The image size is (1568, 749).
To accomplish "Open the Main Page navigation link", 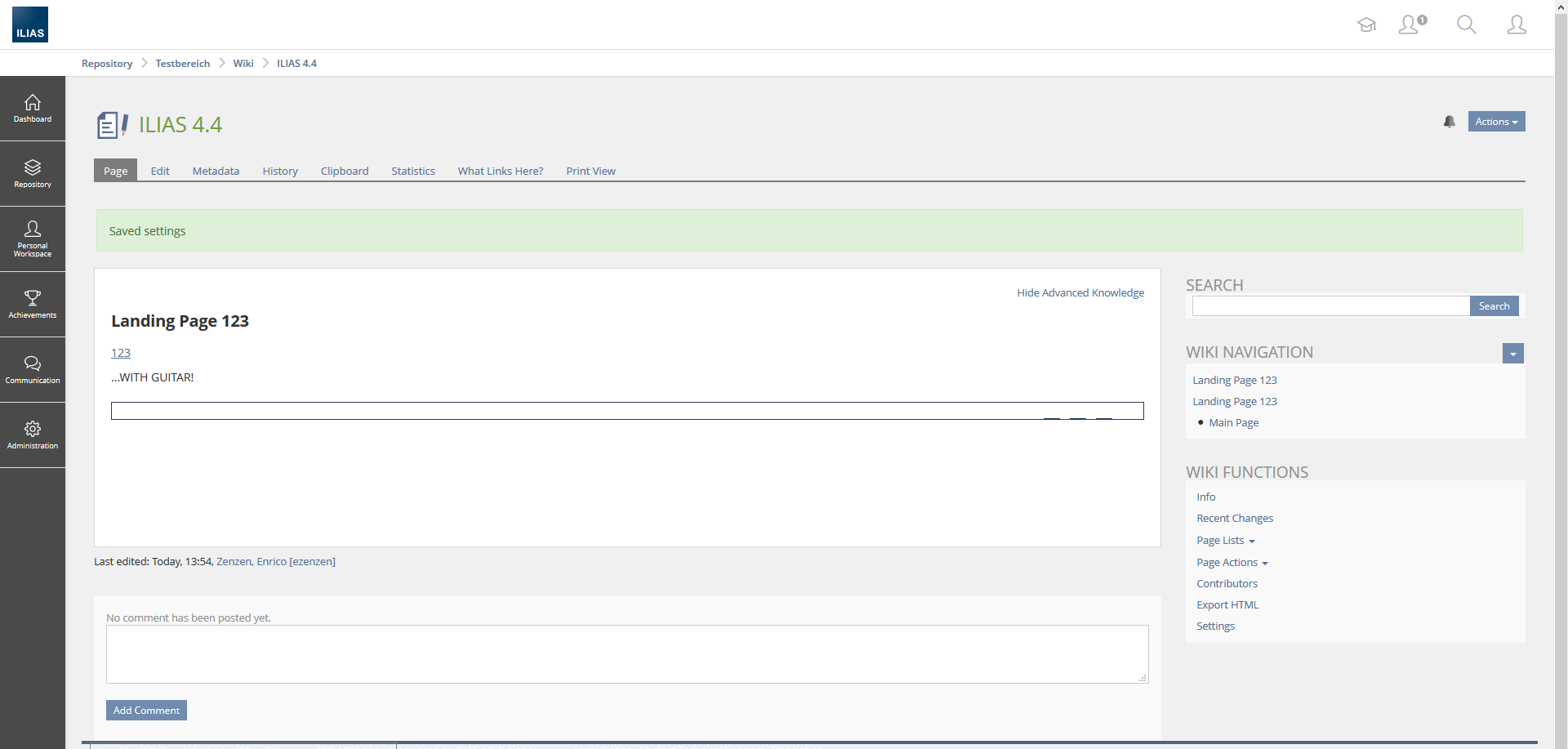I will point(1234,423).
